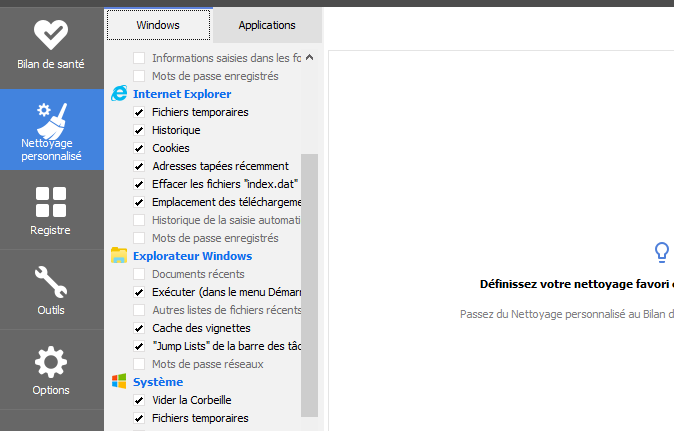Screen dimensions: 674x431
Task: Switch to the Applications tab
Action: click(267, 25)
